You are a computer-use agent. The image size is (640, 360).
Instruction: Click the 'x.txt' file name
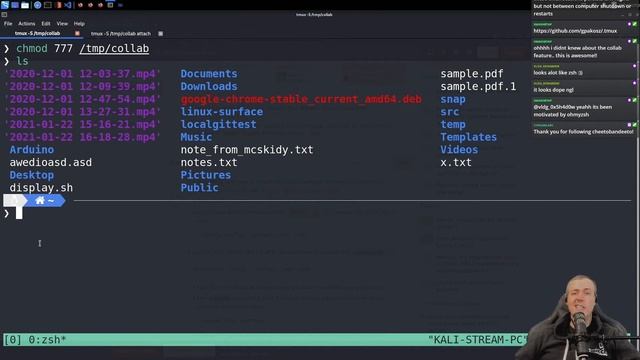pos(456,162)
